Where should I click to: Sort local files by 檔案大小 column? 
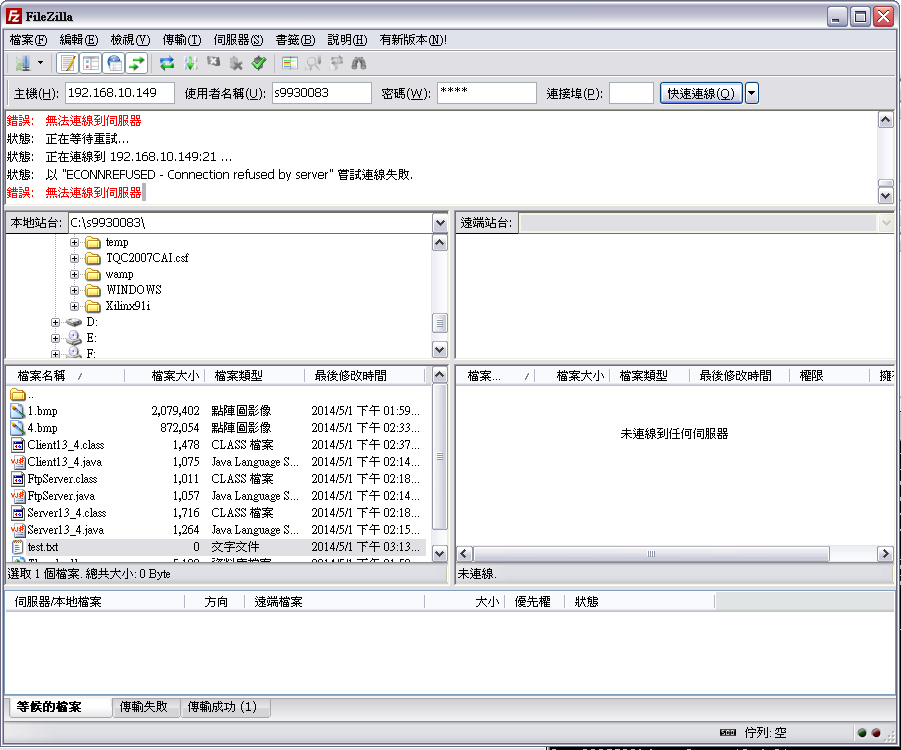tap(164, 376)
